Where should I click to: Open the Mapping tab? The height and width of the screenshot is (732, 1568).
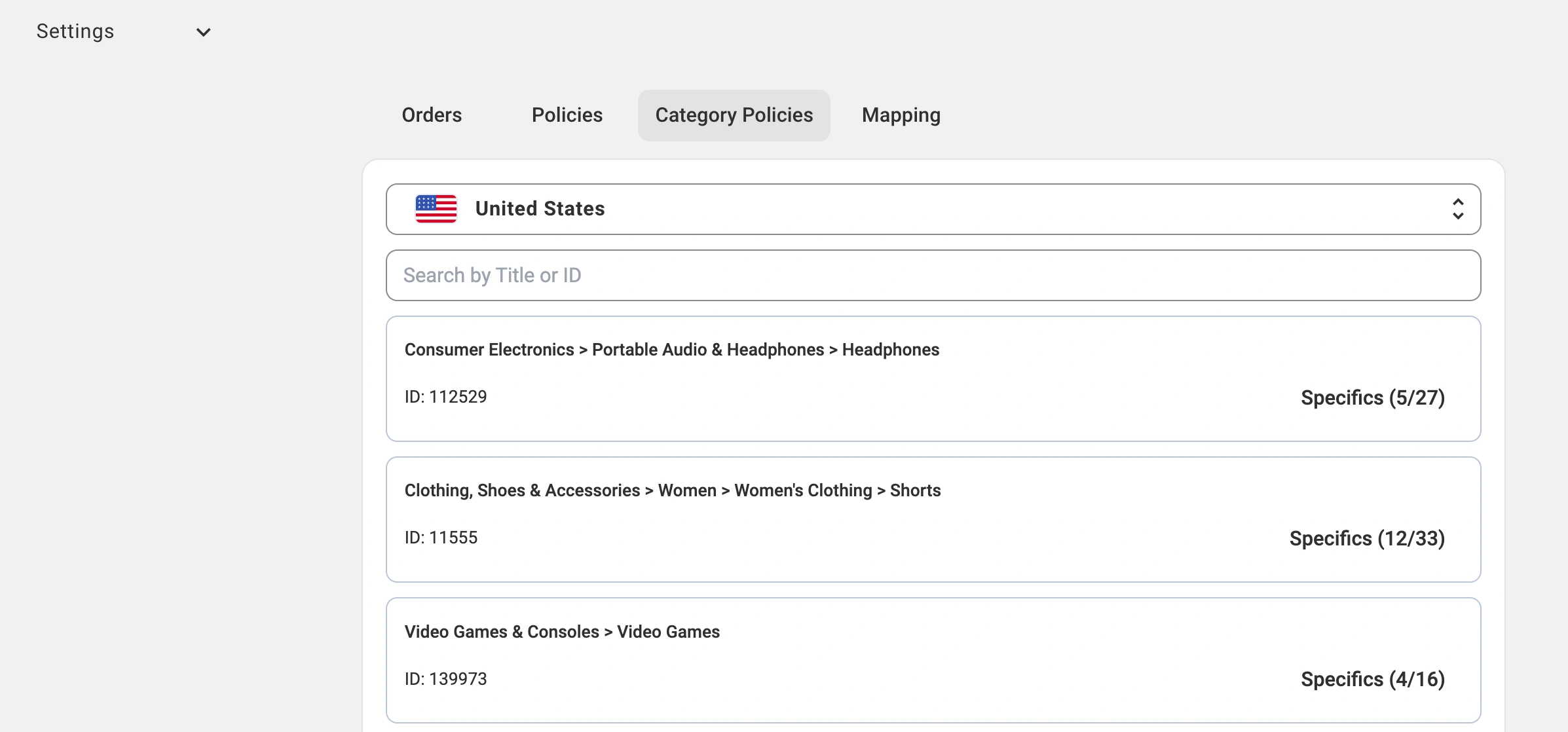901,115
